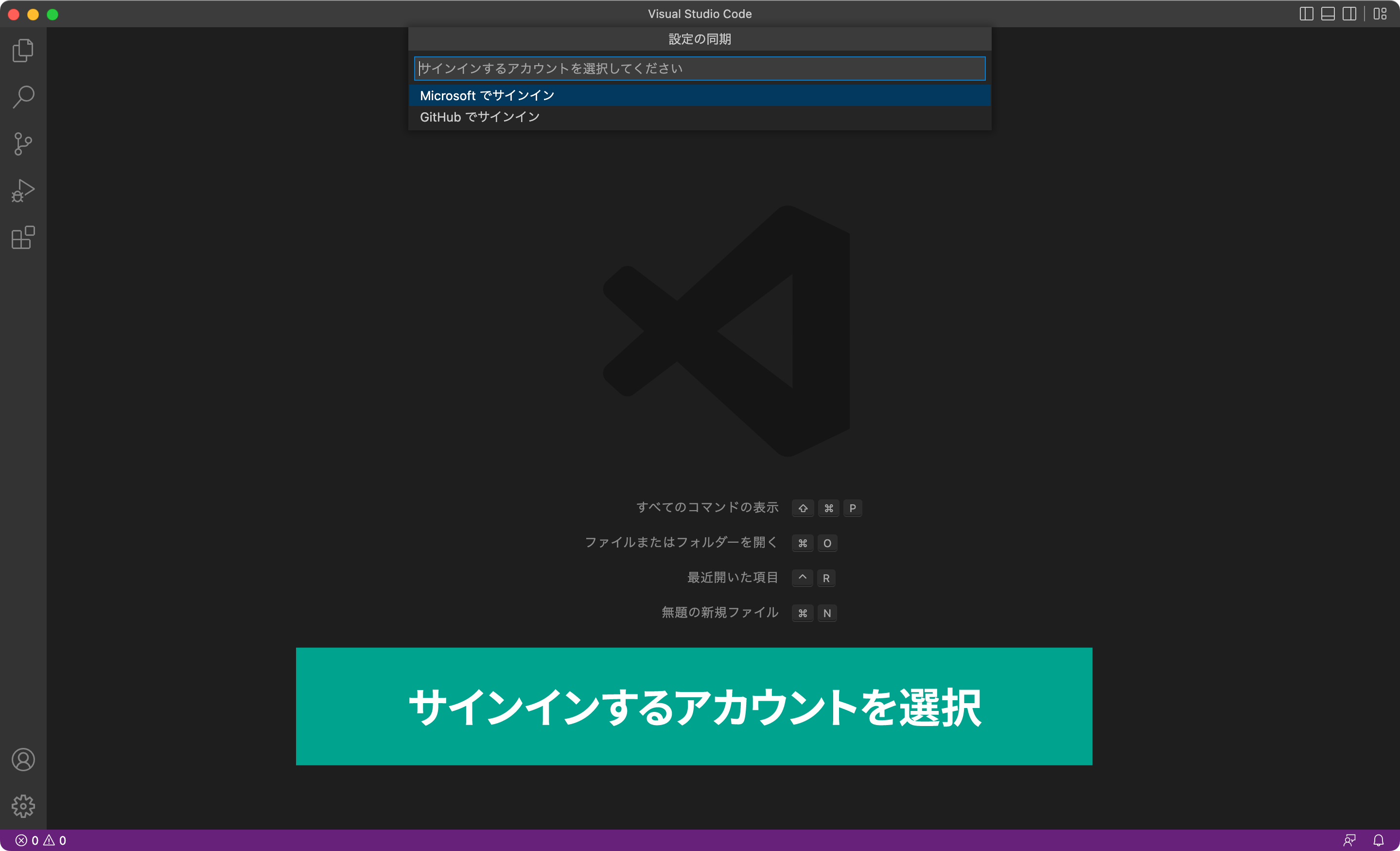Click the 最近開いた項目 label
This screenshot has height=851, width=1400.
click(733, 578)
